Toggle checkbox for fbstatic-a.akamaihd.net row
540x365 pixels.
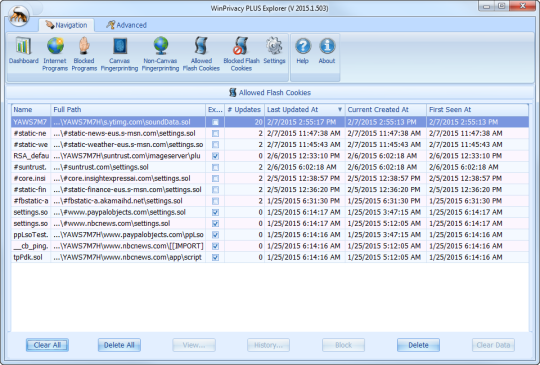215,201
